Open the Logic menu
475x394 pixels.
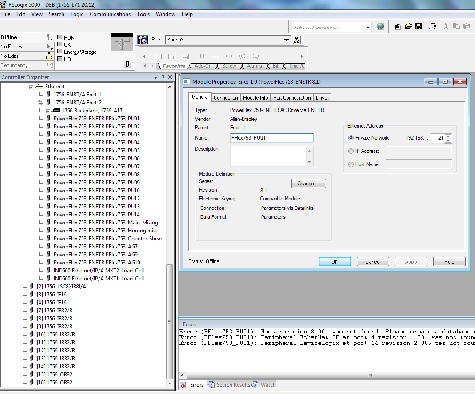coord(77,14)
